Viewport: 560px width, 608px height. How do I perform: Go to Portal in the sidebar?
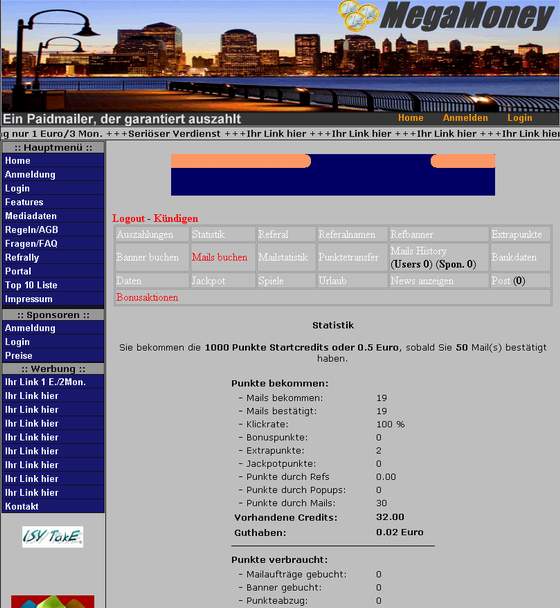point(18,271)
